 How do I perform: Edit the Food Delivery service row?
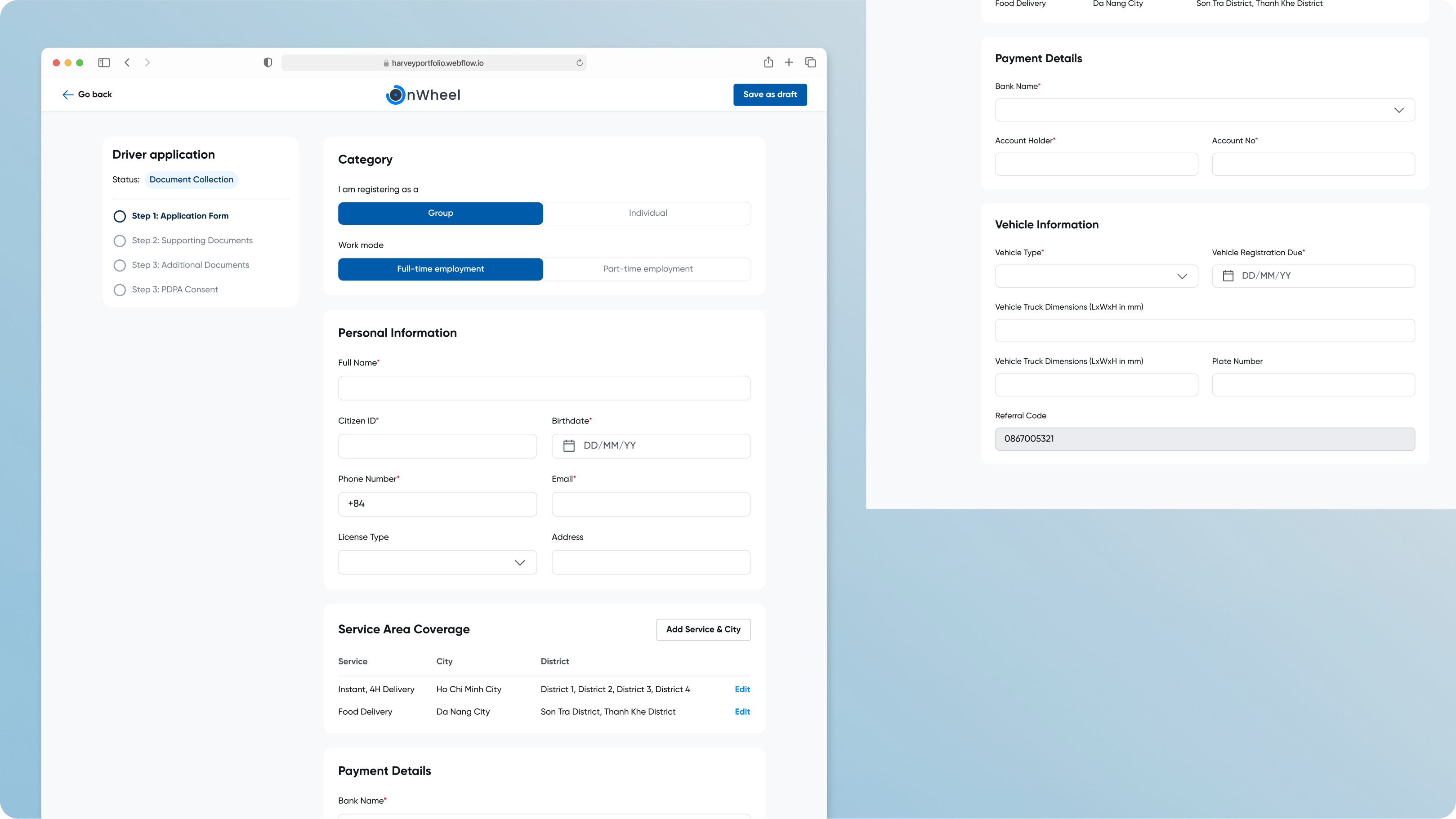click(x=742, y=712)
